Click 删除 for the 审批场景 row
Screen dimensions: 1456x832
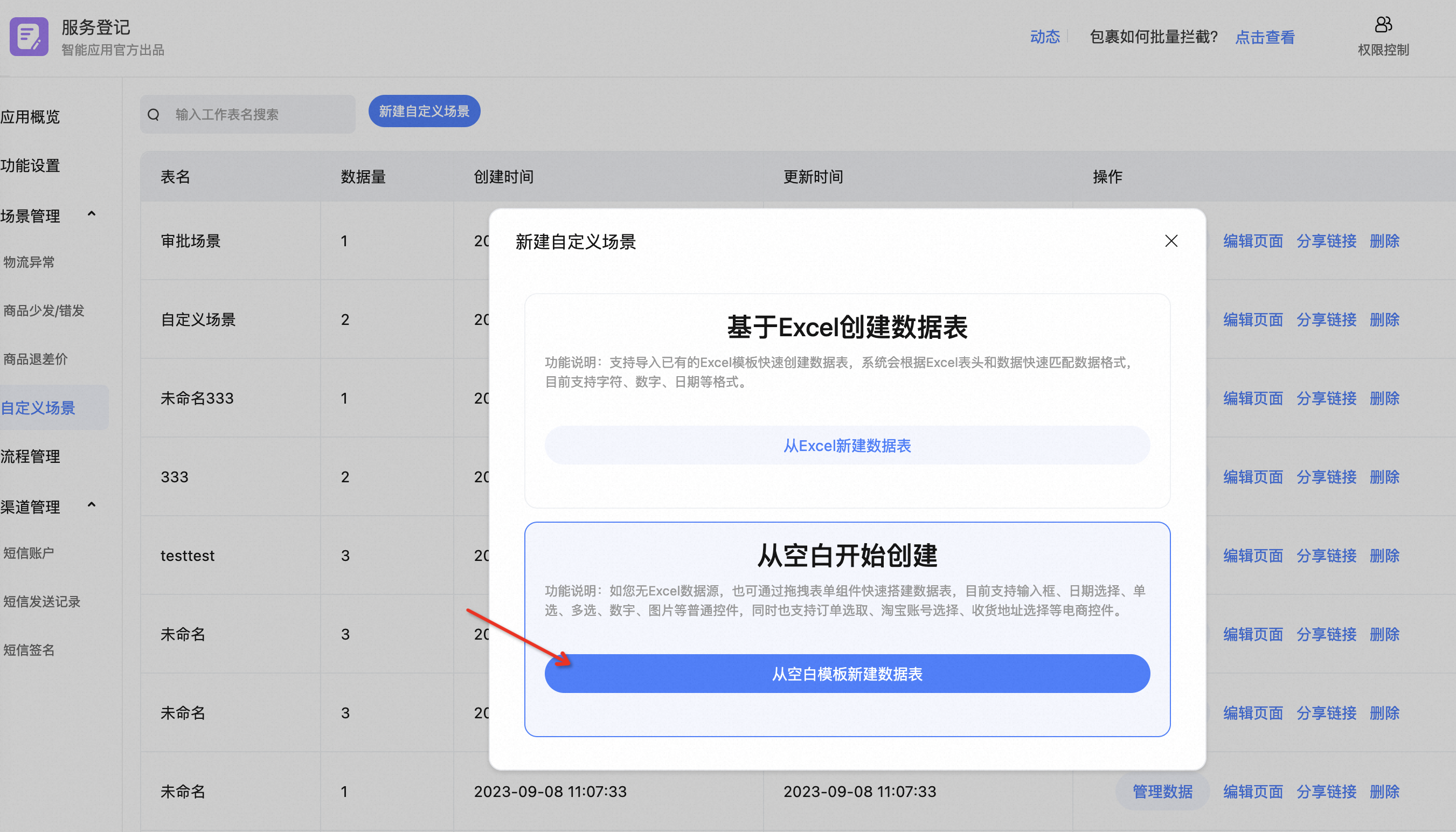pyautogui.click(x=1384, y=241)
